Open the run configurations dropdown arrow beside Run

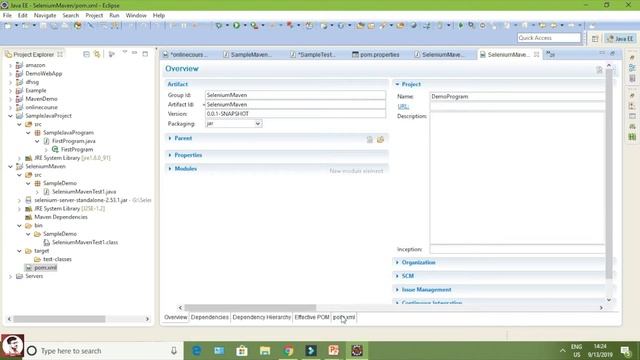[x=245, y=25]
